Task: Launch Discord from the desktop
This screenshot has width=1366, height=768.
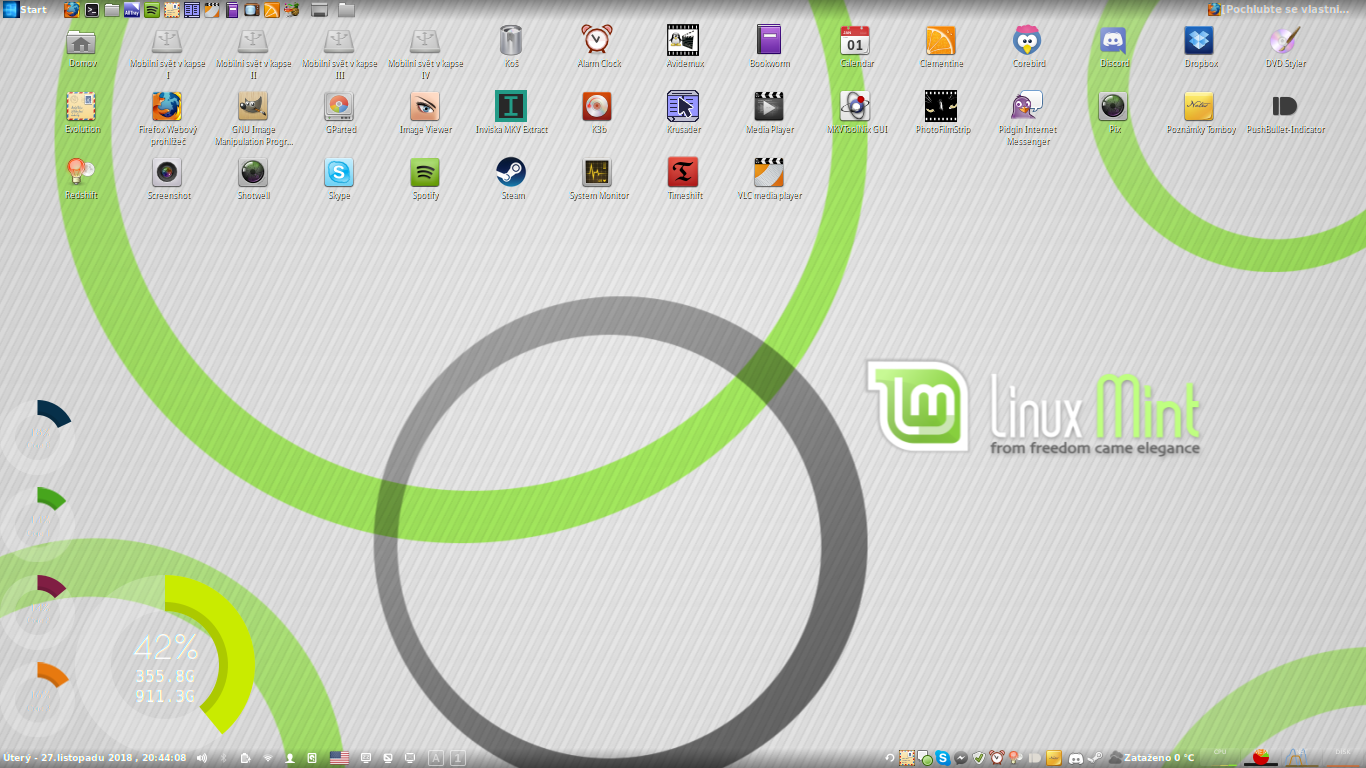Action: (1114, 48)
